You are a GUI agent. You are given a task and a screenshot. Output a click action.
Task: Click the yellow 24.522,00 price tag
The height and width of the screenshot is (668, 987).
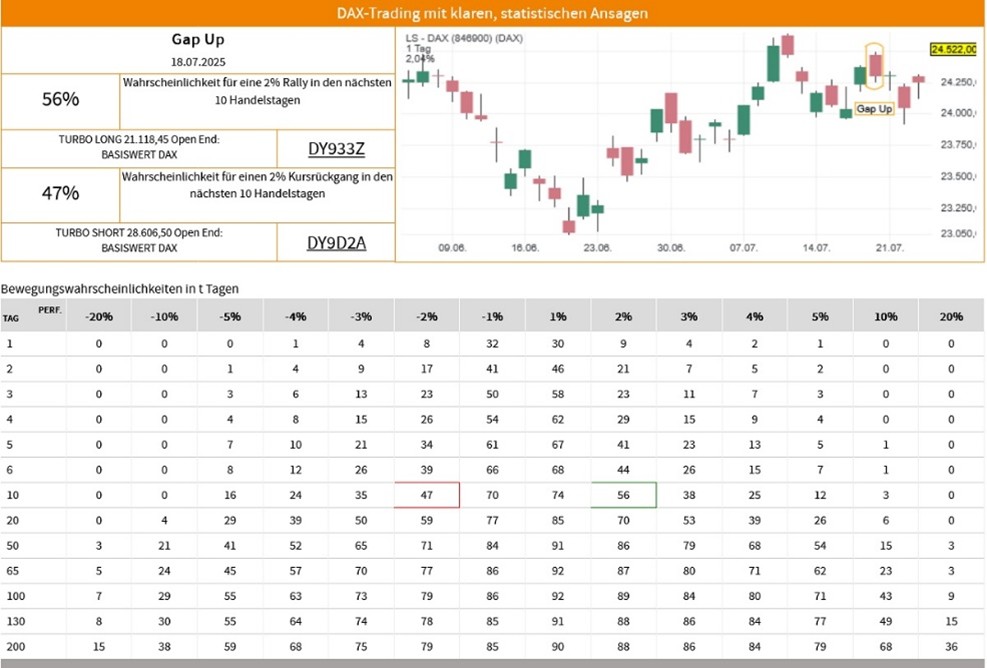click(954, 49)
